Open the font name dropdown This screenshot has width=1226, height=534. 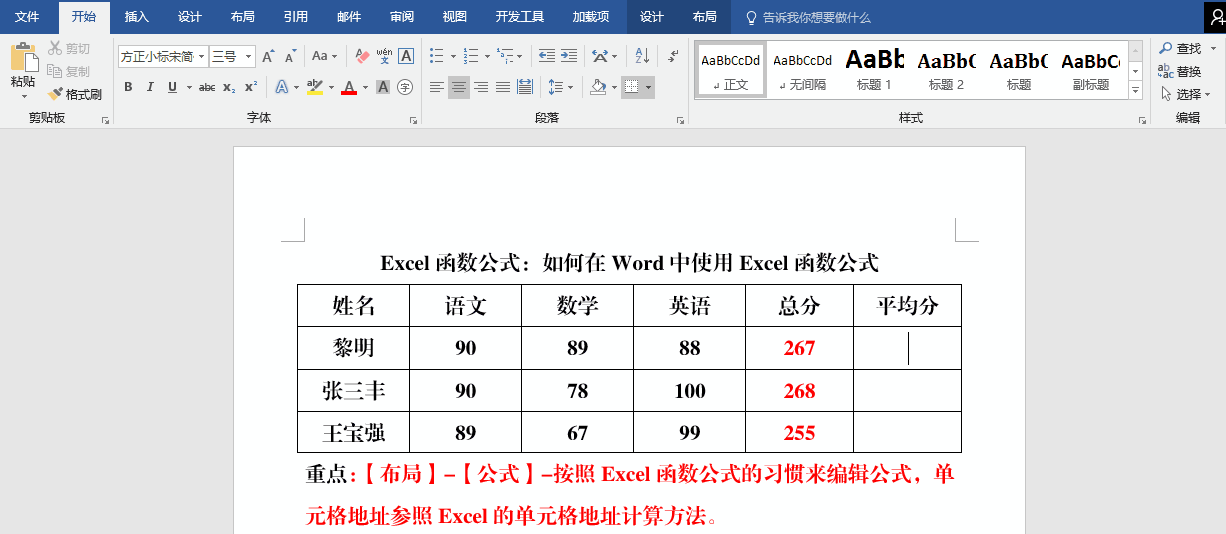tap(201, 57)
